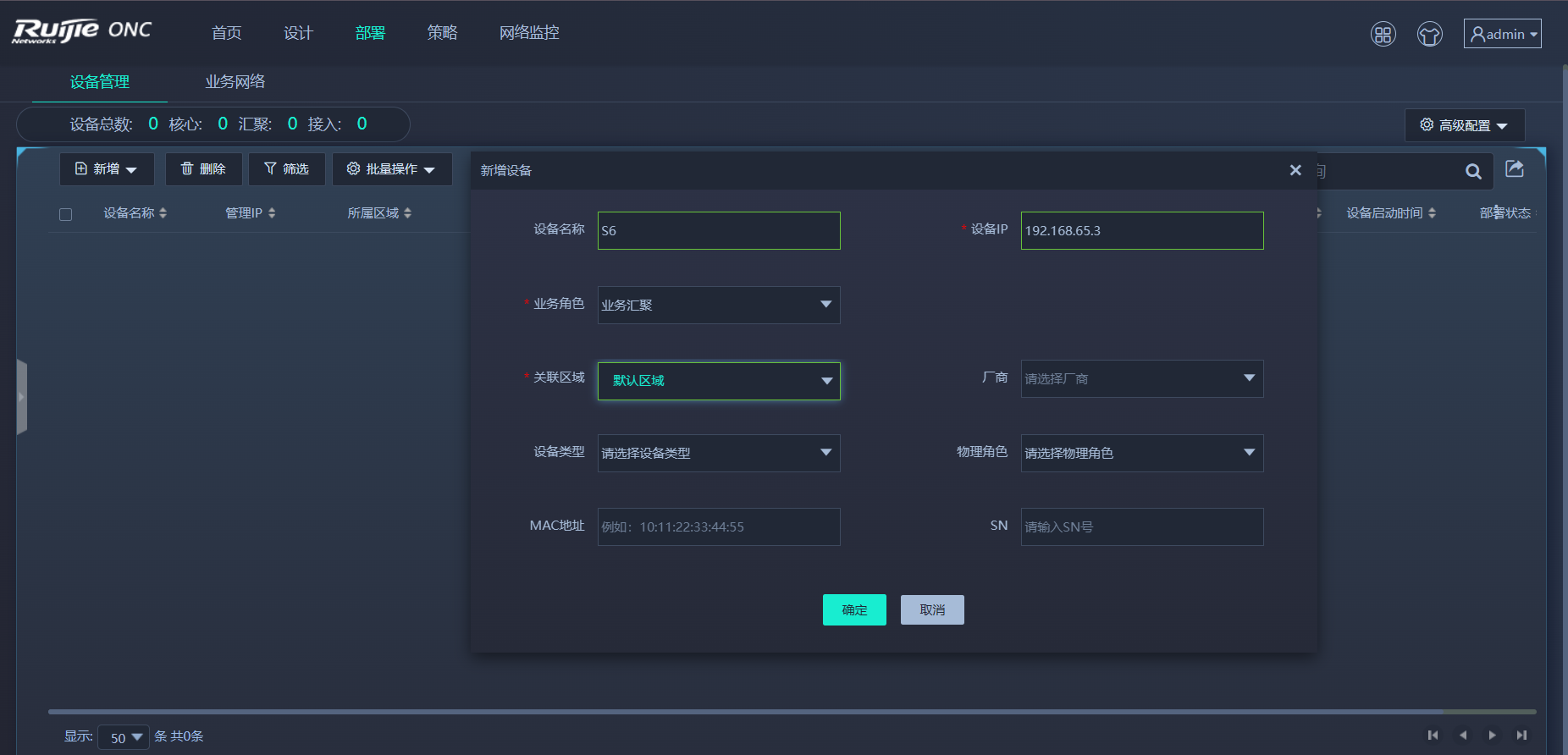The image size is (1568, 755).
Task: Click the 删除 trash button
Action: (203, 169)
